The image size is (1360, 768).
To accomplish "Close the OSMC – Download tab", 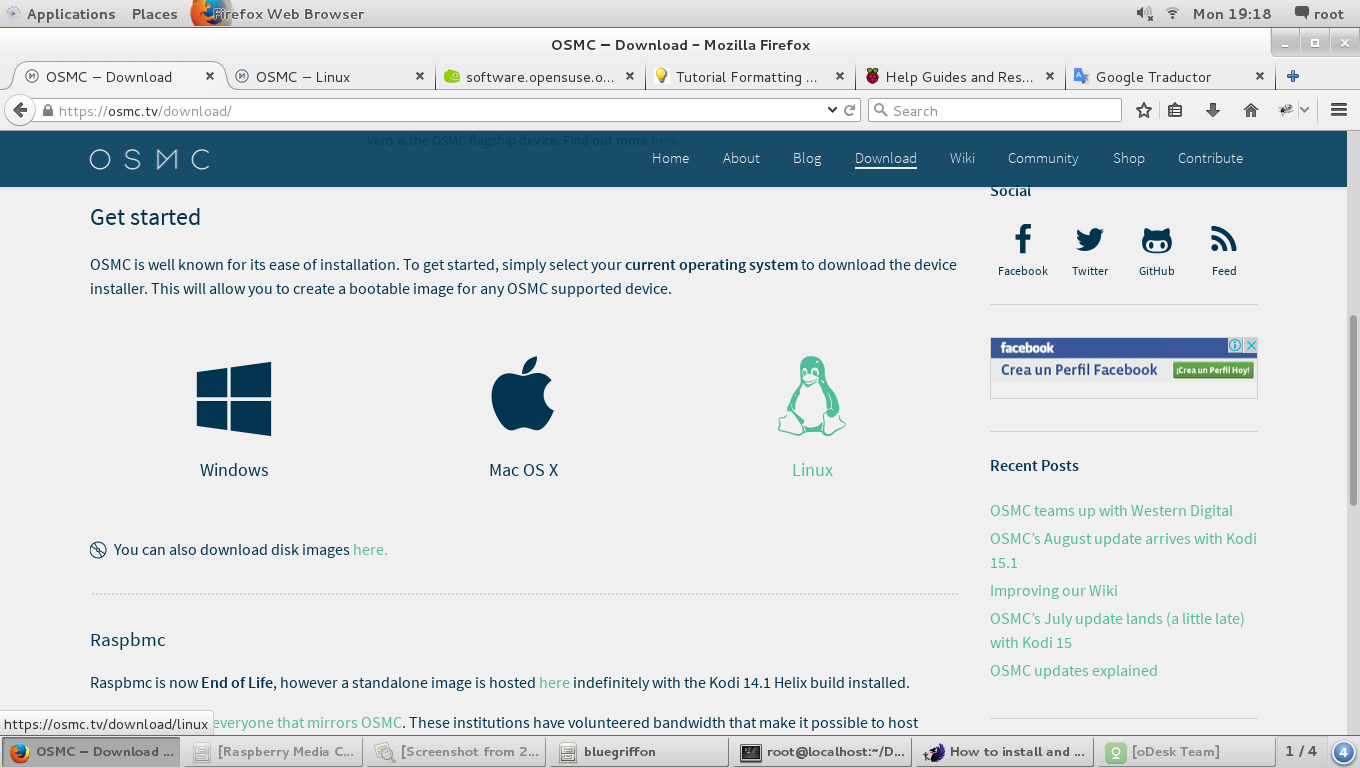I will tap(210, 76).
